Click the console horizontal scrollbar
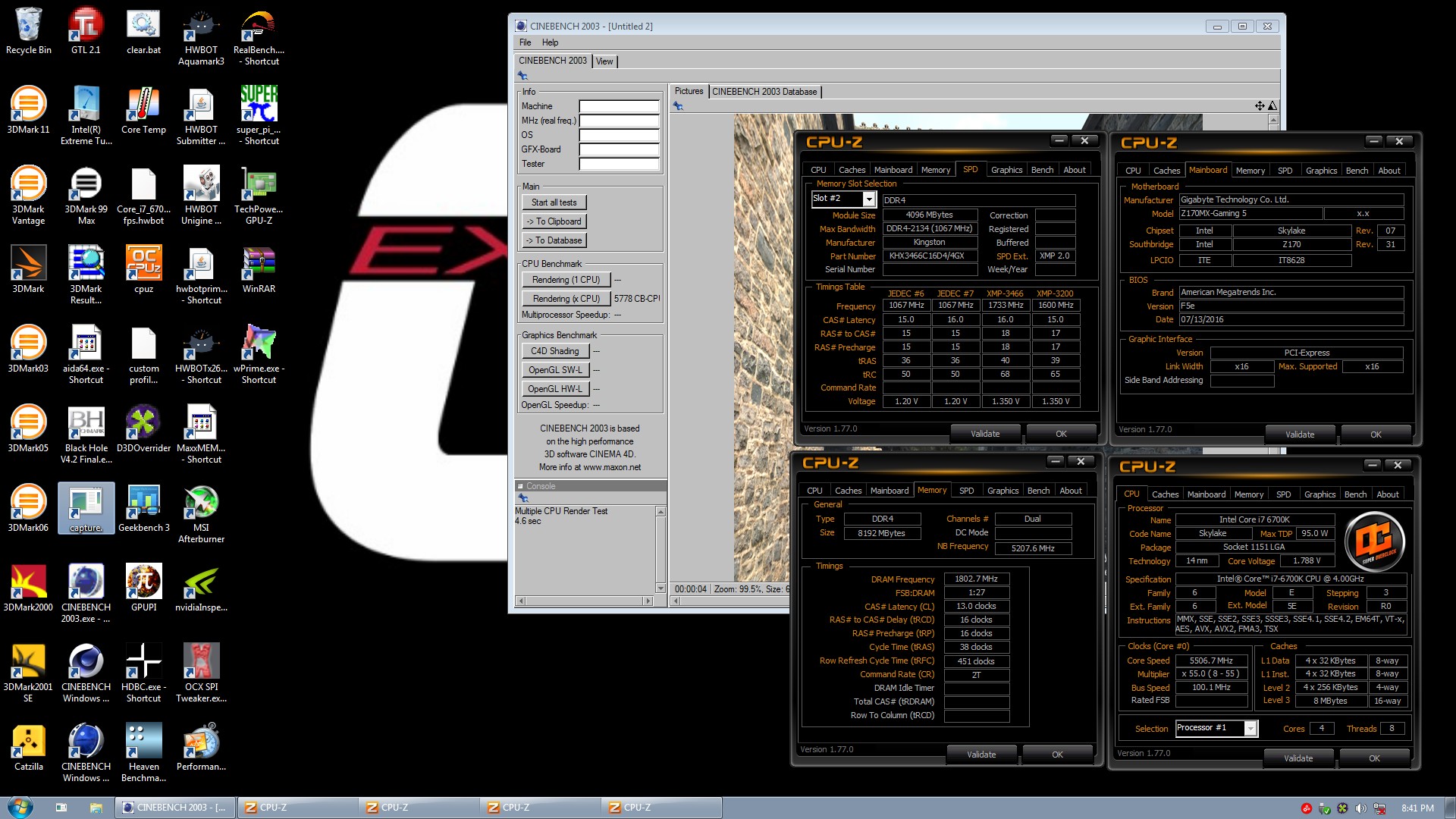The height and width of the screenshot is (819, 1456). click(584, 601)
